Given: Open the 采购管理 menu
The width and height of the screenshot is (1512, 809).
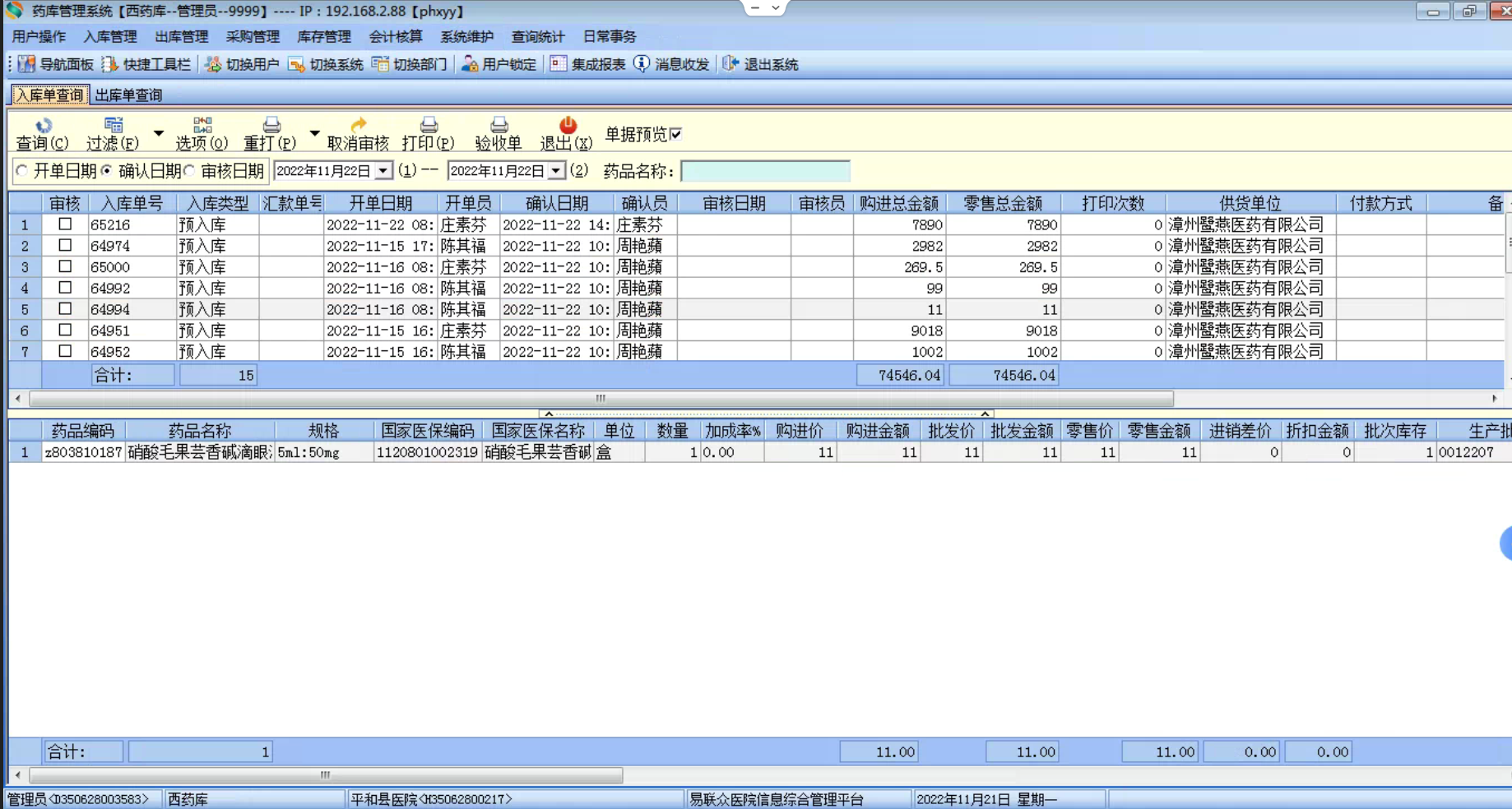Looking at the screenshot, I should (253, 36).
